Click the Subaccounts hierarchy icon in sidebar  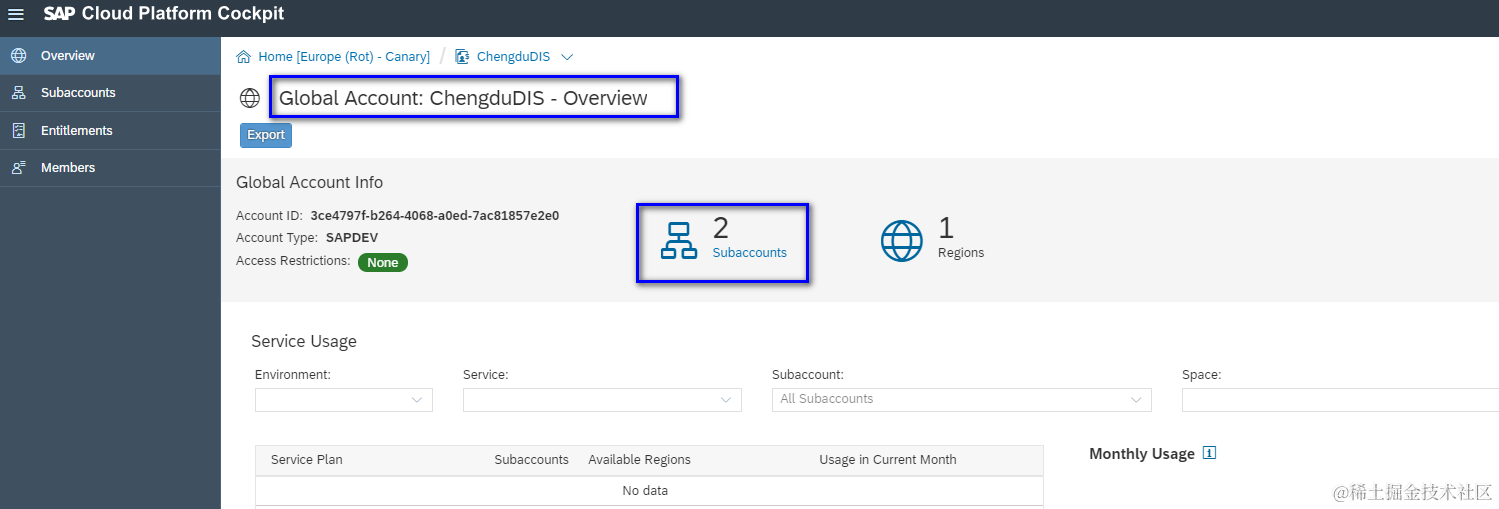click(x=18, y=93)
